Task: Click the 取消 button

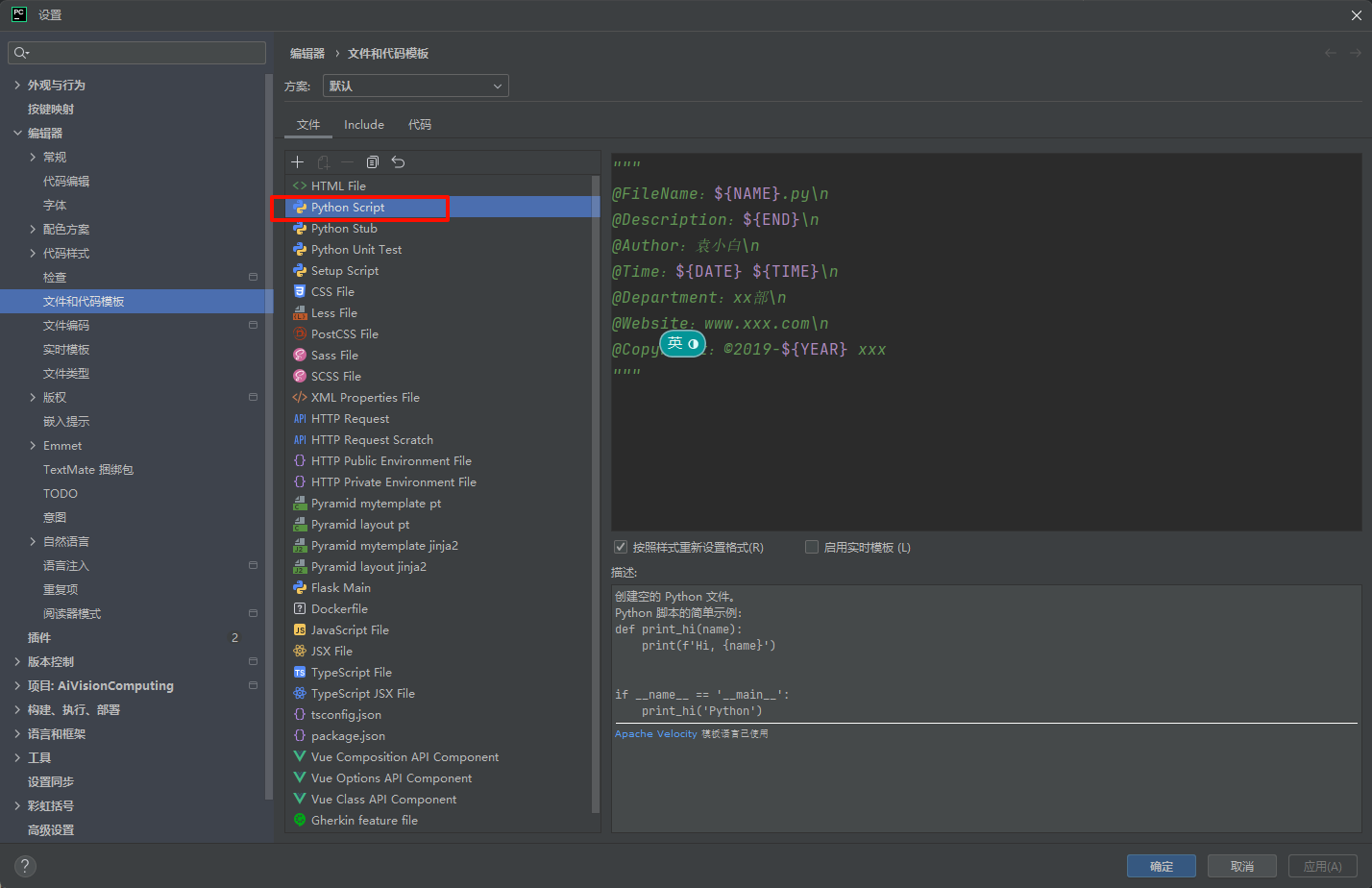Action: pyautogui.click(x=1242, y=866)
